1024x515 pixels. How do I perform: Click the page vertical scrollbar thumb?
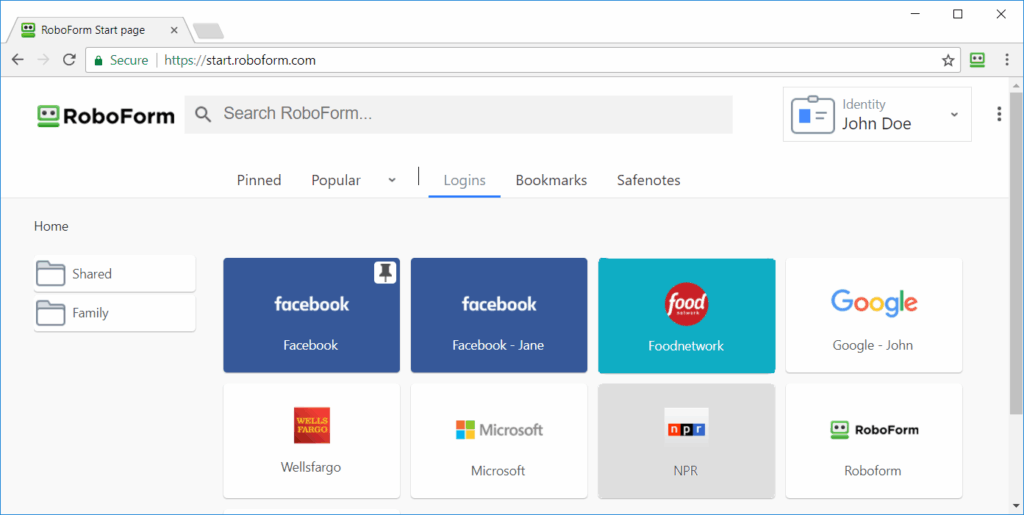[1016, 253]
